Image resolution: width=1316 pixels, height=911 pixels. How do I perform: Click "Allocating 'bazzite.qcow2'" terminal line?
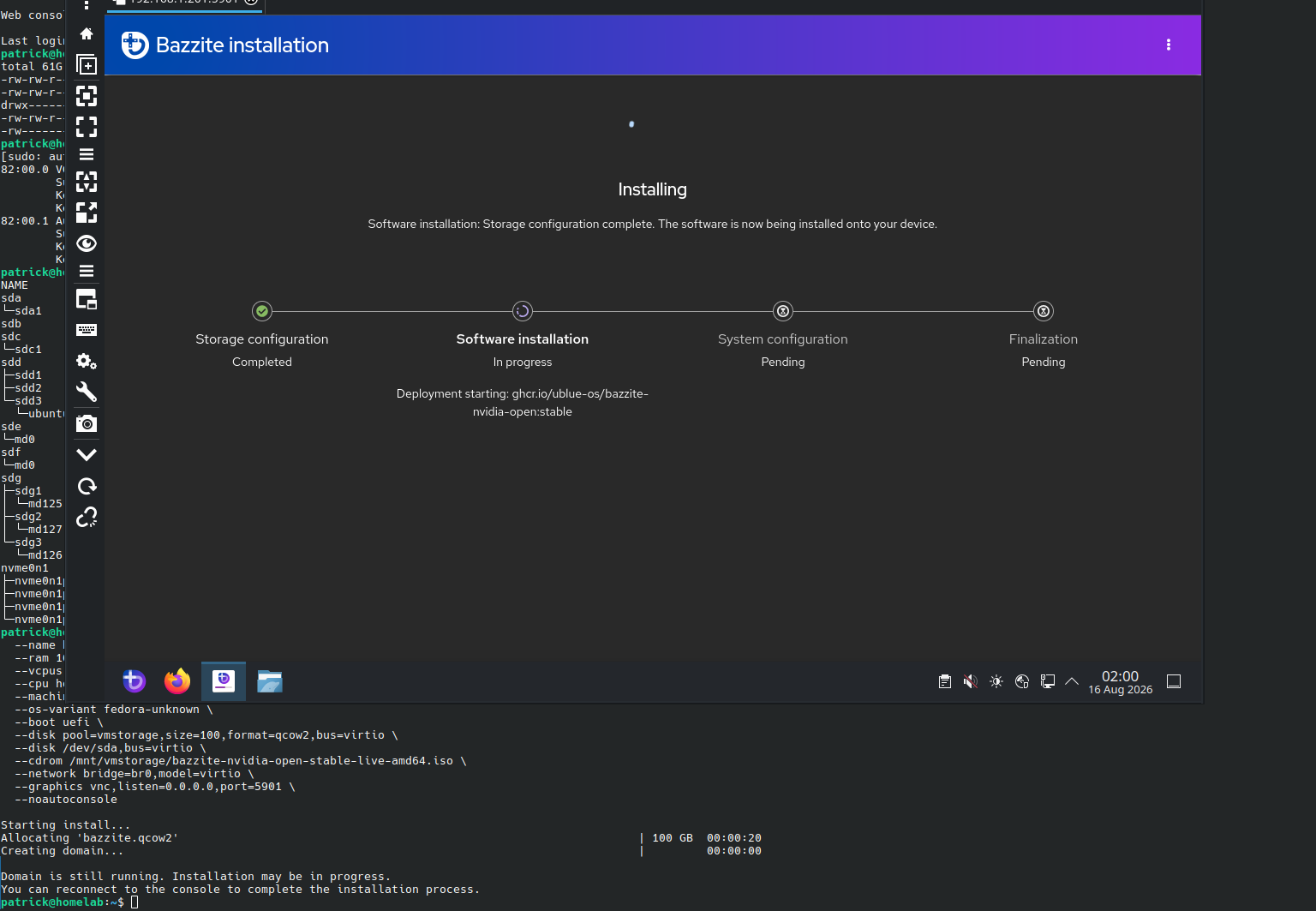pos(90,838)
